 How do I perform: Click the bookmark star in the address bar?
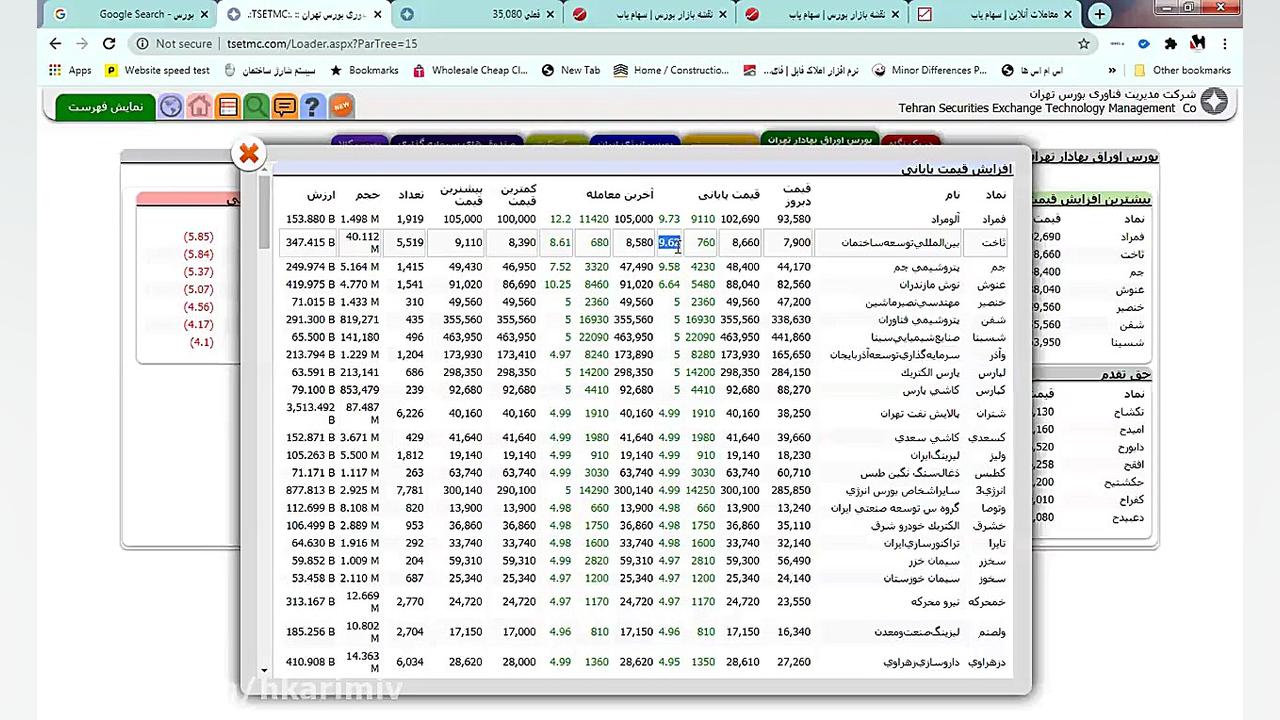1083,43
